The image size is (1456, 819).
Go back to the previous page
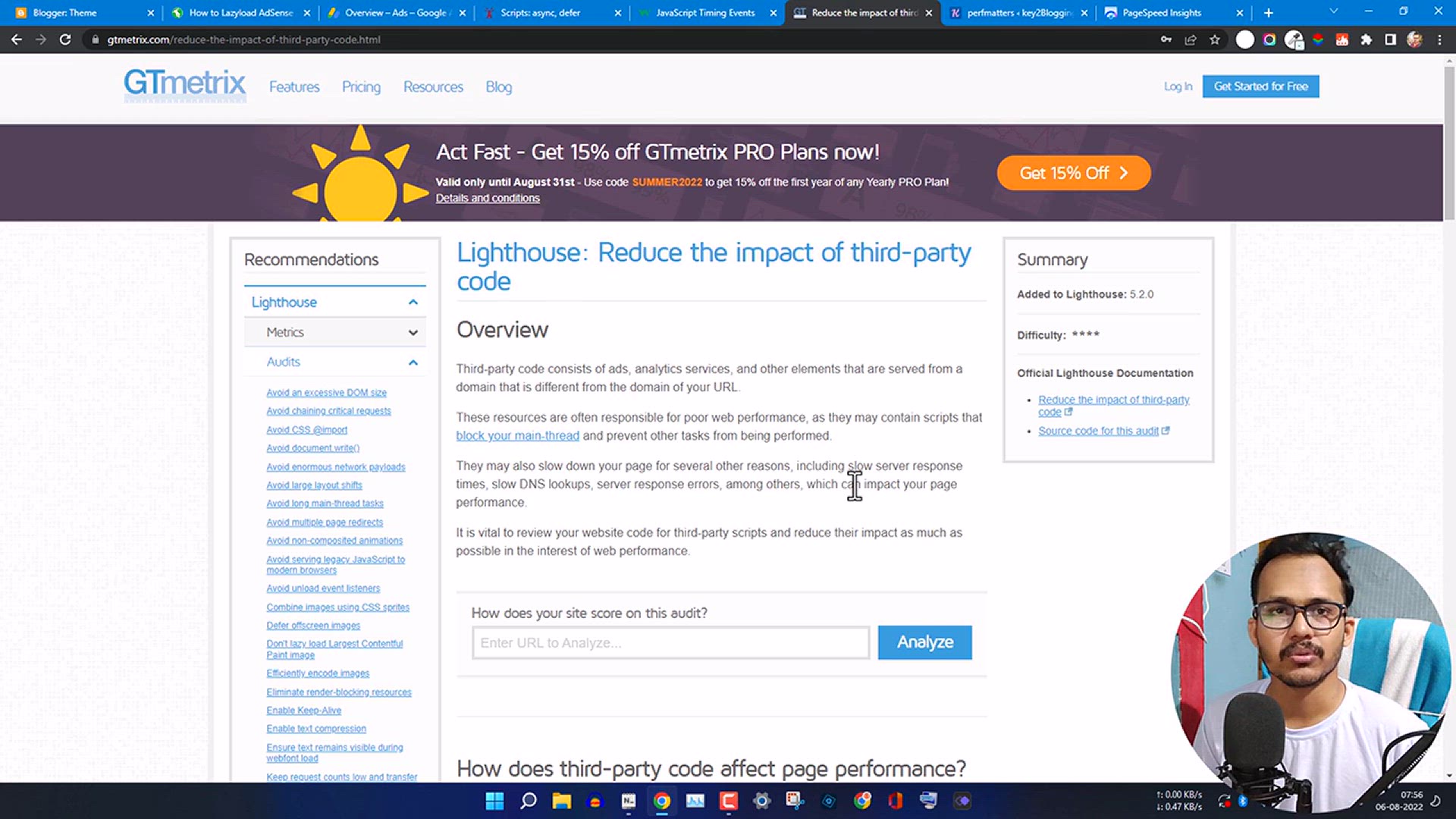click(17, 39)
